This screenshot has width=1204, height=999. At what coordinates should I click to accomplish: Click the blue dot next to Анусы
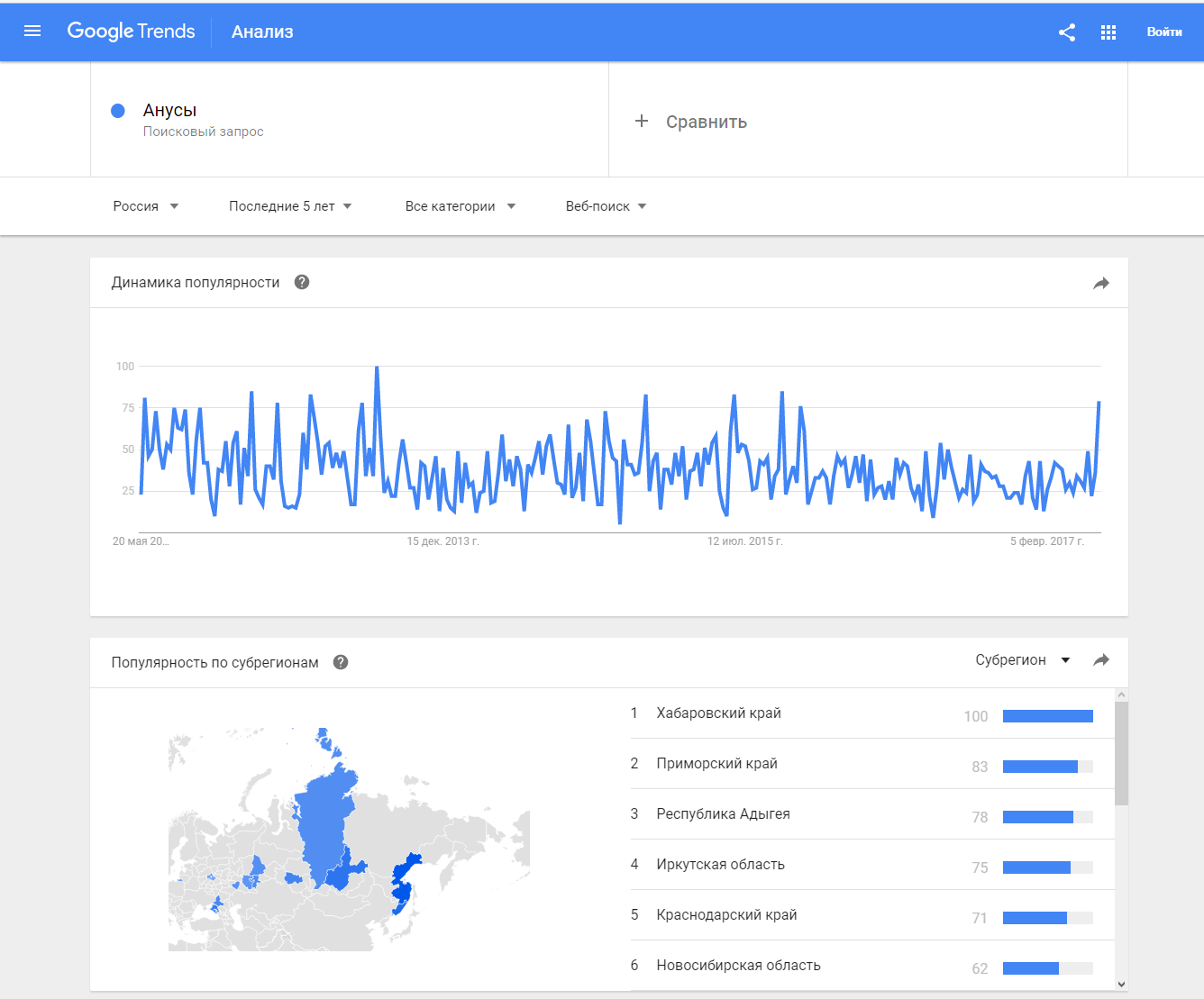click(x=118, y=111)
